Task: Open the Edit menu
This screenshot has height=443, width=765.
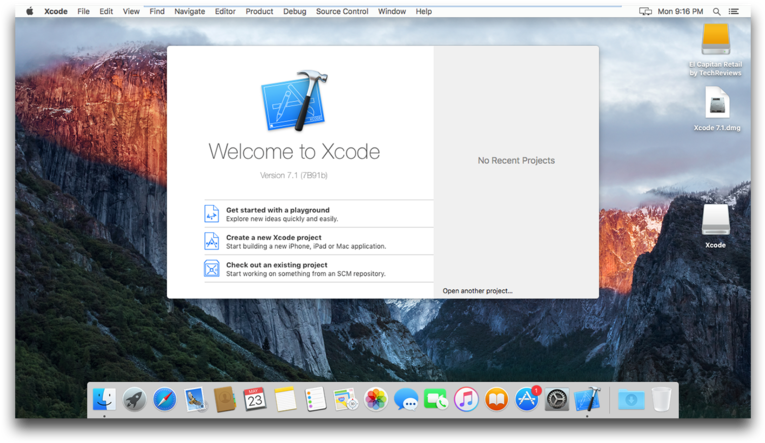Action: pos(106,11)
